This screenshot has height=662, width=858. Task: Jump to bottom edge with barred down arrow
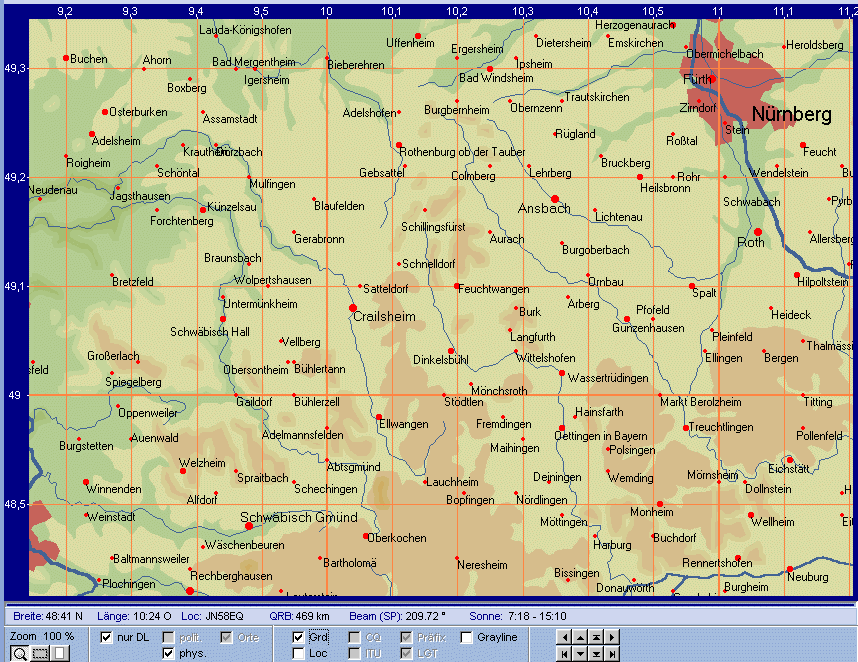point(596,654)
